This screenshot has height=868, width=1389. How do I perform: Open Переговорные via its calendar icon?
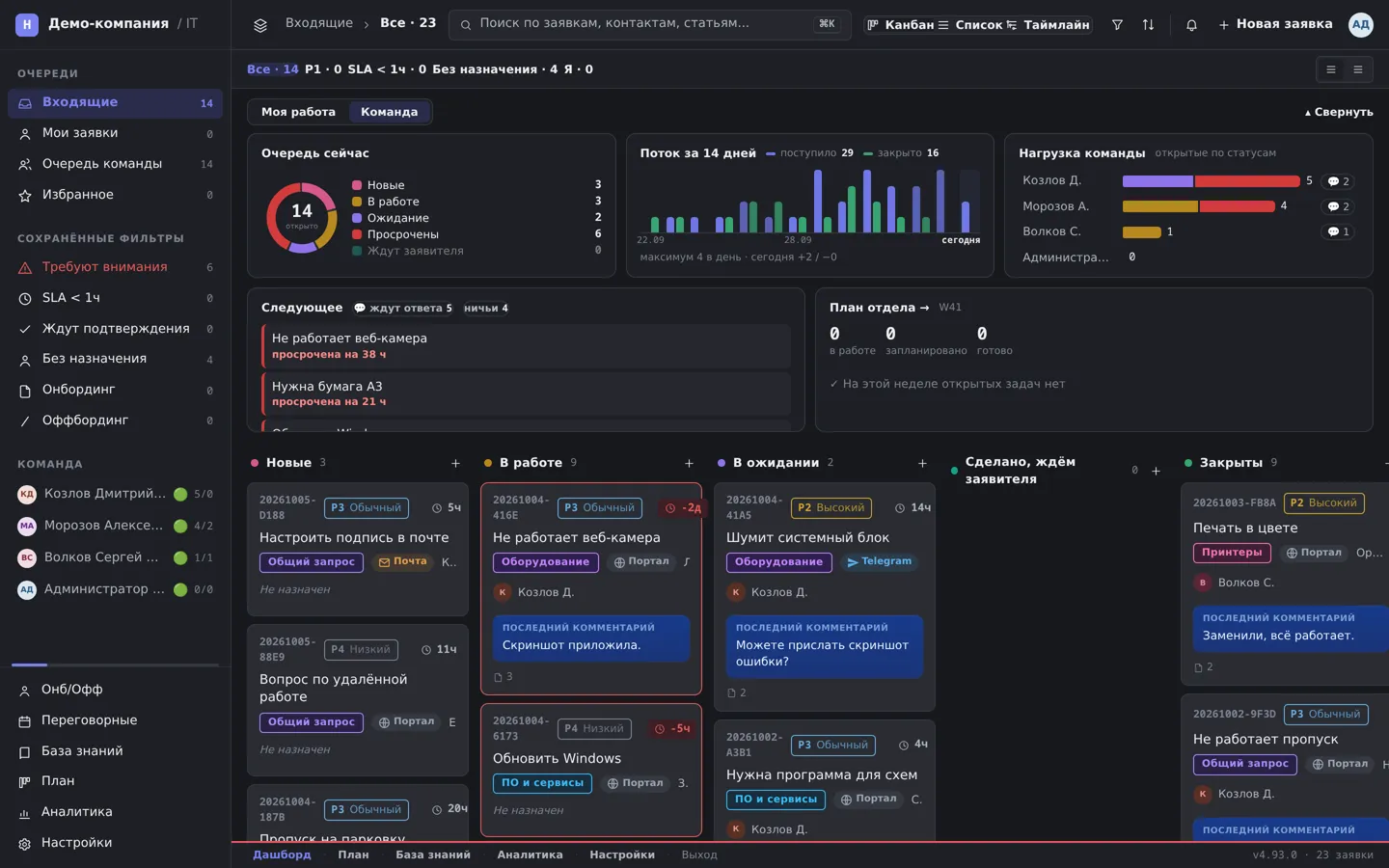click(x=25, y=721)
